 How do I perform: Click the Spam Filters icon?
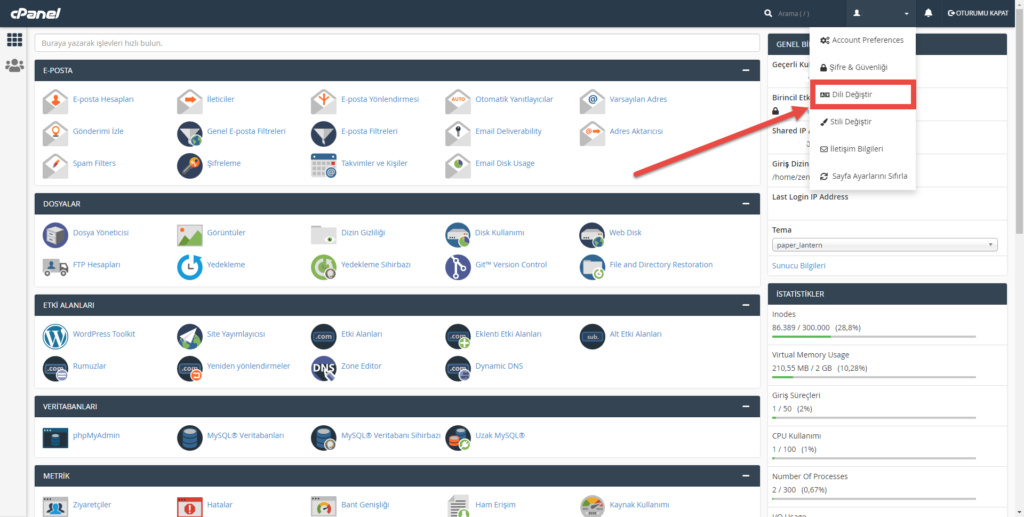tap(56, 165)
